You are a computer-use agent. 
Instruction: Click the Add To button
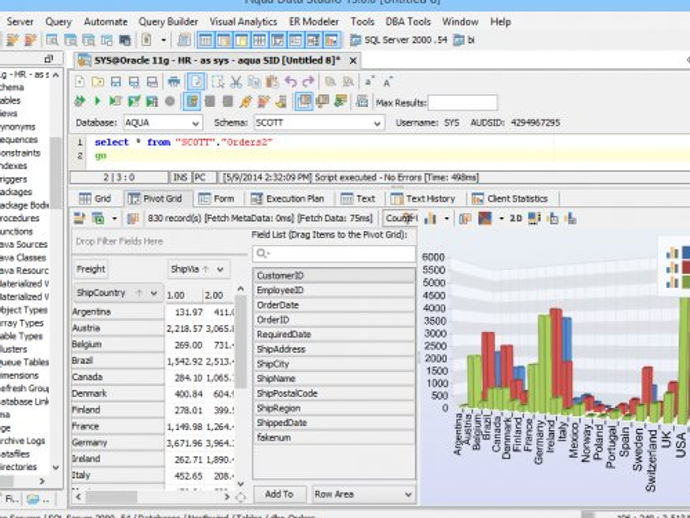coord(279,494)
